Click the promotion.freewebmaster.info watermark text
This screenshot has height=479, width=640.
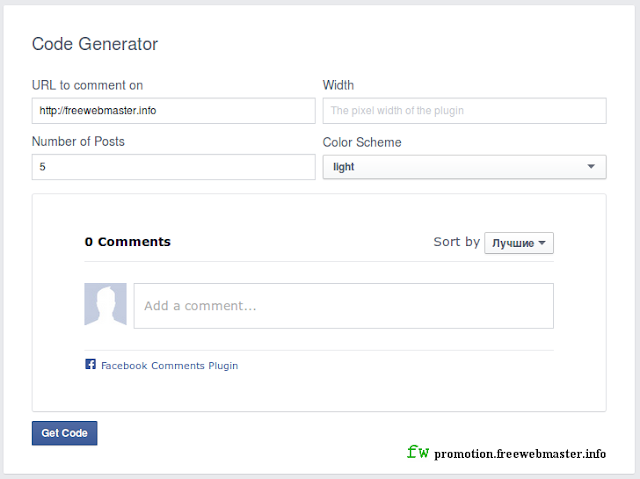point(520,454)
